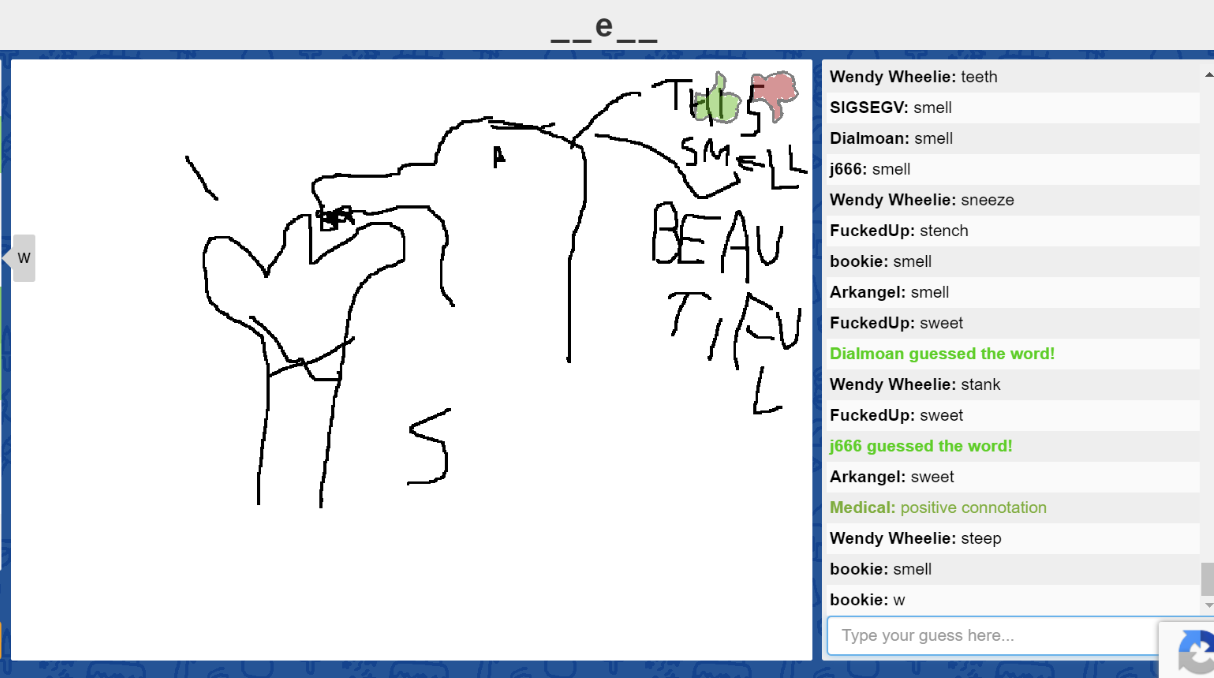Click the 'w' speech bubble on left edge
This screenshot has height=678, width=1214.
click(x=24, y=258)
